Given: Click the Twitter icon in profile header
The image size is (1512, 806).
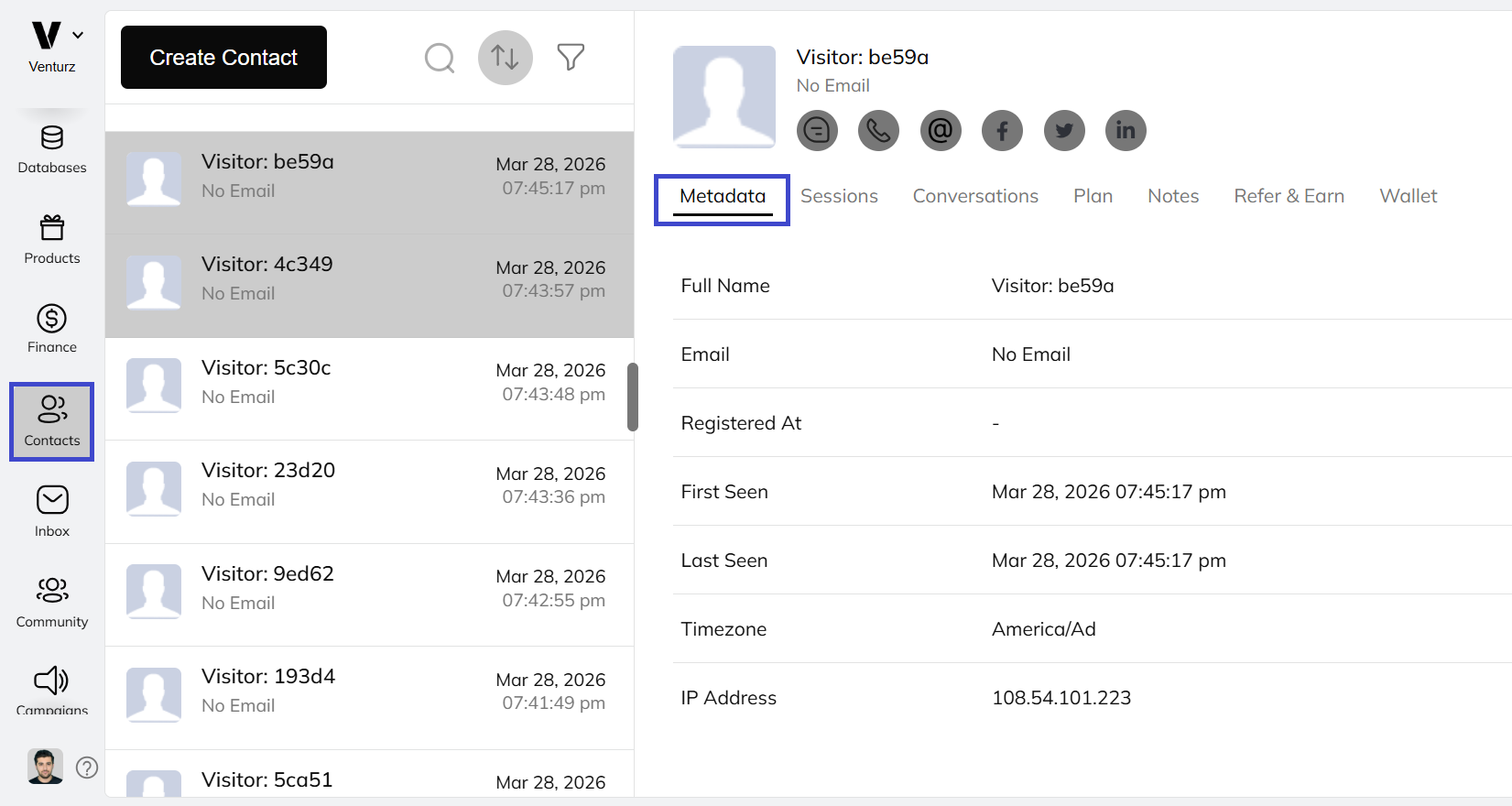Looking at the screenshot, I should click(1064, 130).
